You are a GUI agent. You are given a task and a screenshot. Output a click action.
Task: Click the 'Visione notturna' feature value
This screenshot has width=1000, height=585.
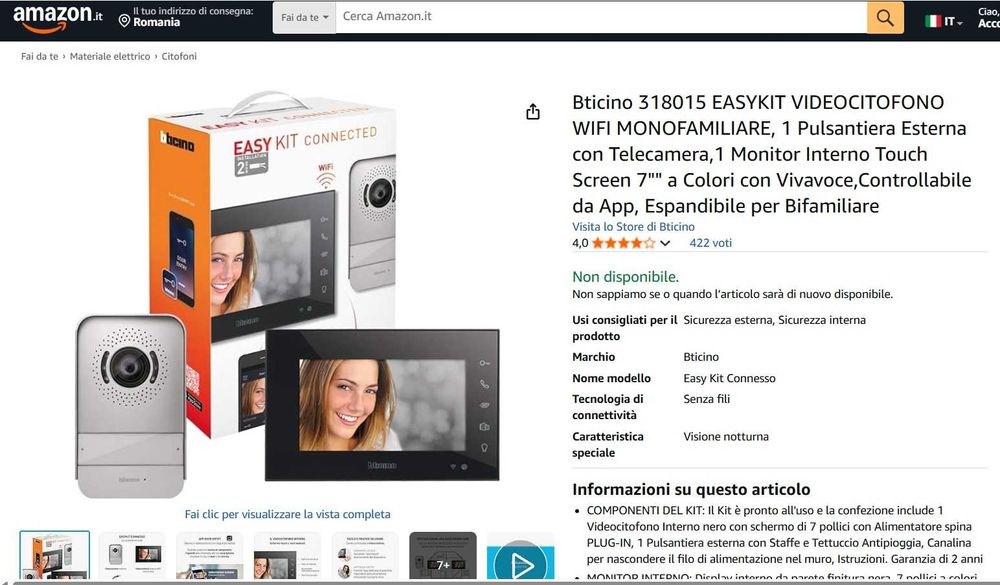[x=726, y=437]
